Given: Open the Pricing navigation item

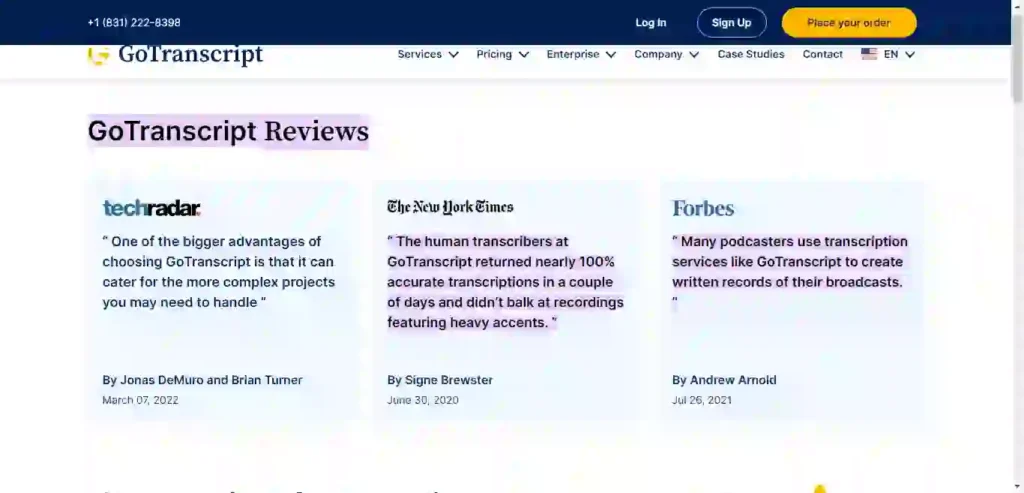Looking at the screenshot, I should [494, 54].
